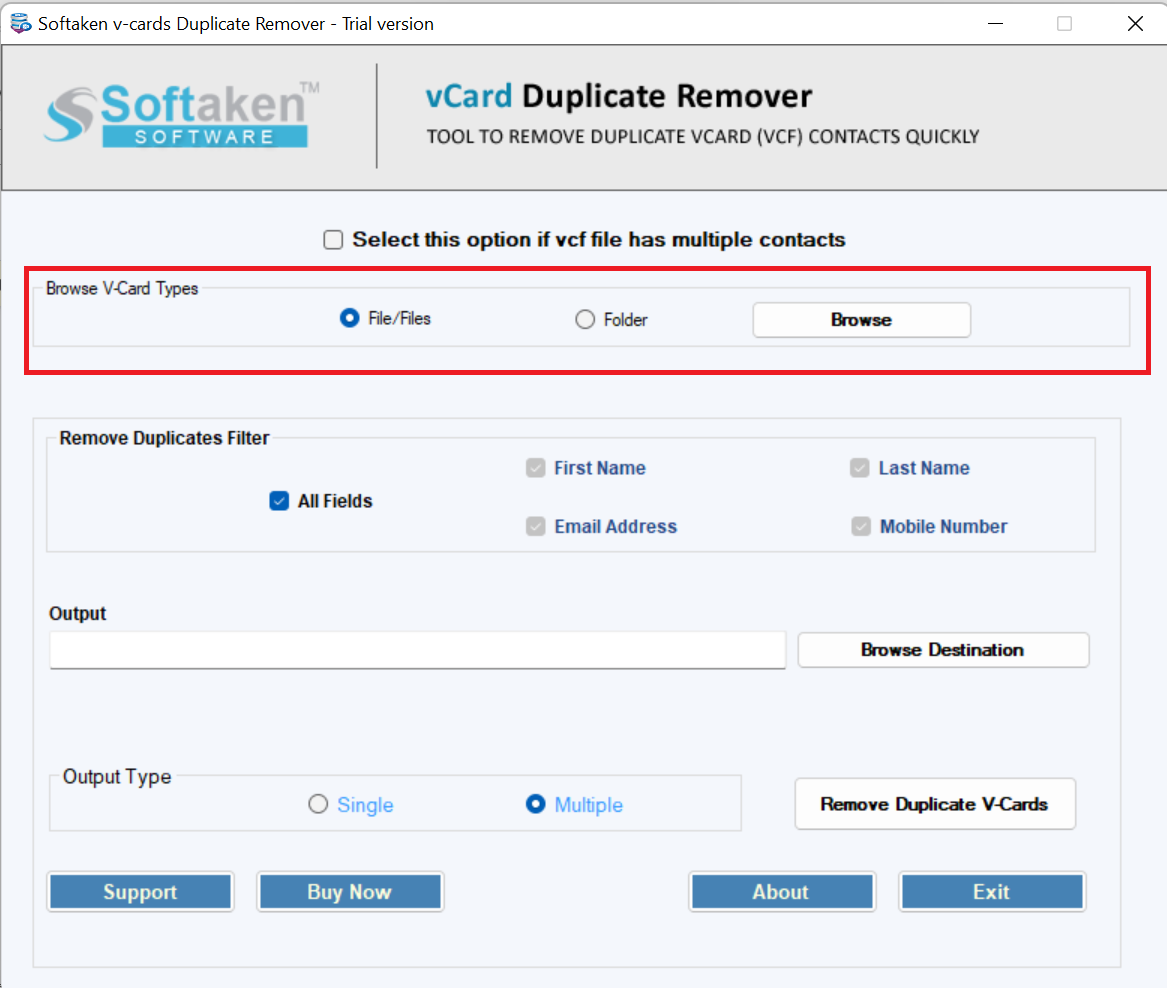Click Remove Duplicate V-Cards button
The width and height of the screenshot is (1167, 988).
[935, 804]
